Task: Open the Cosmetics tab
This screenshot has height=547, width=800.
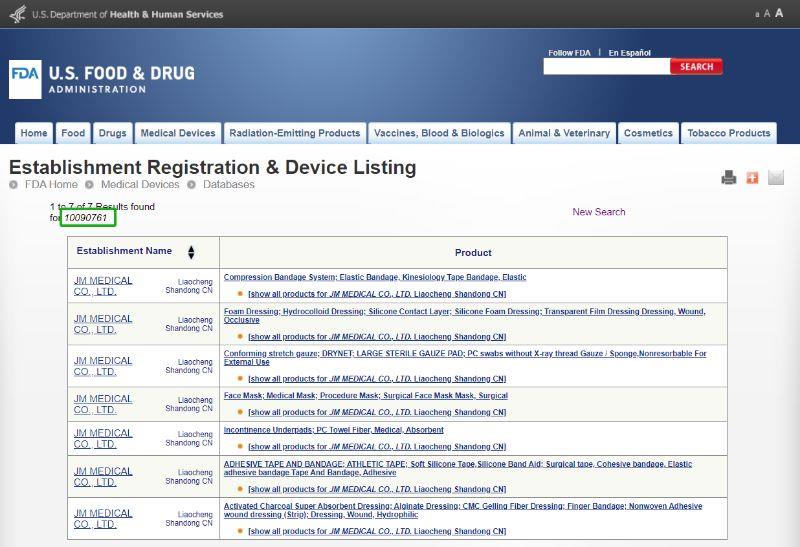Action: [x=648, y=133]
